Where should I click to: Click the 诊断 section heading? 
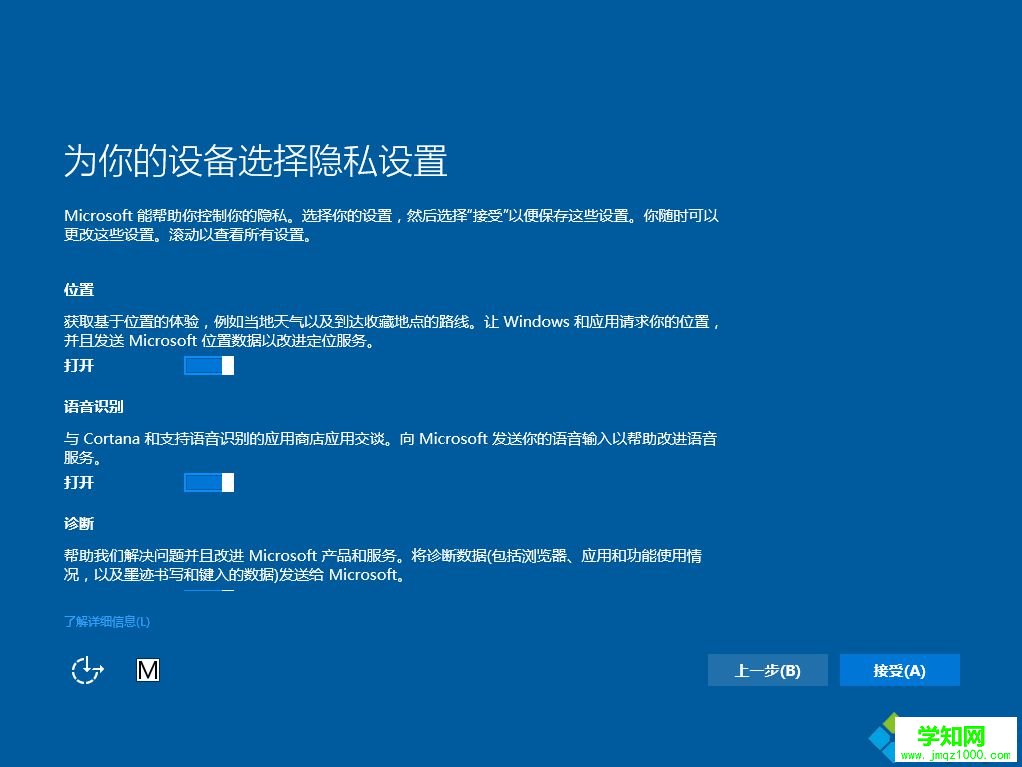click(78, 523)
